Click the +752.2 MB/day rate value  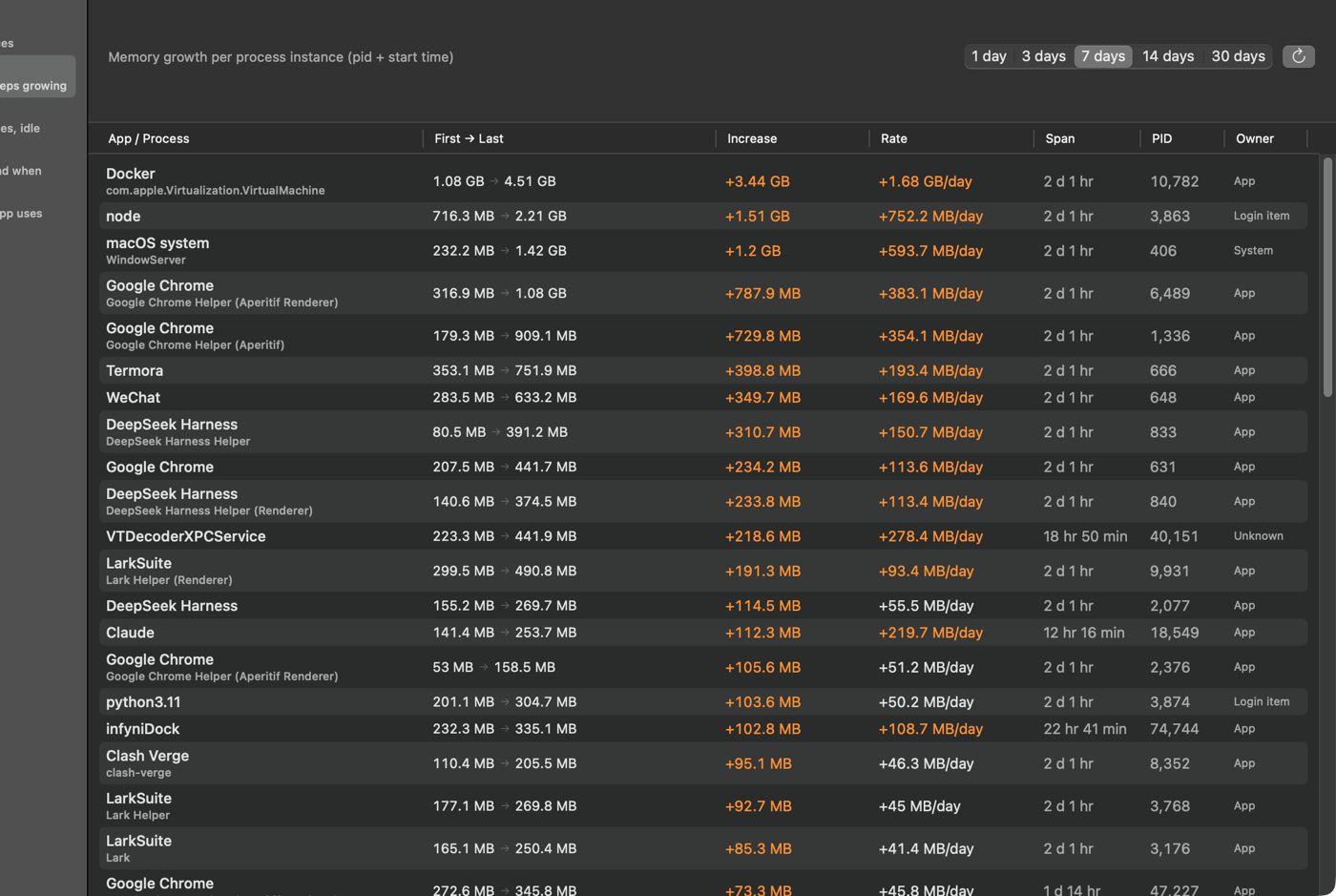pos(930,217)
